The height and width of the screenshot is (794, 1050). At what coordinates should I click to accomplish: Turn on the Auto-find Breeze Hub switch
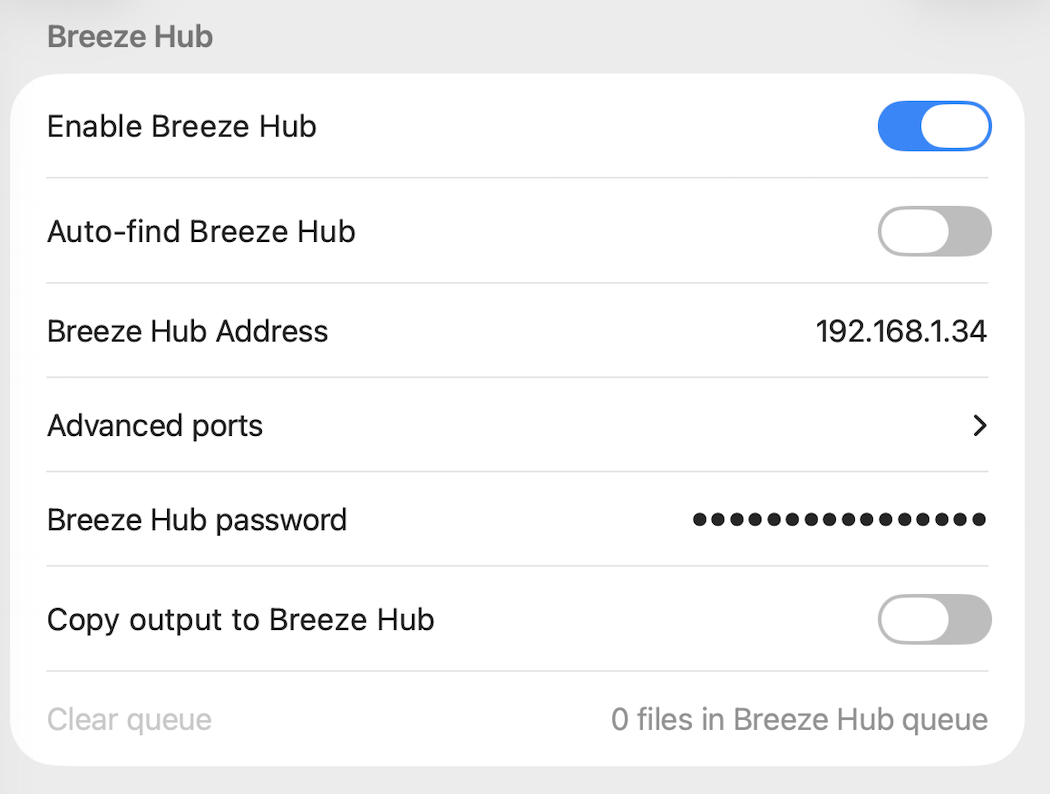pyautogui.click(x=934, y=232)
